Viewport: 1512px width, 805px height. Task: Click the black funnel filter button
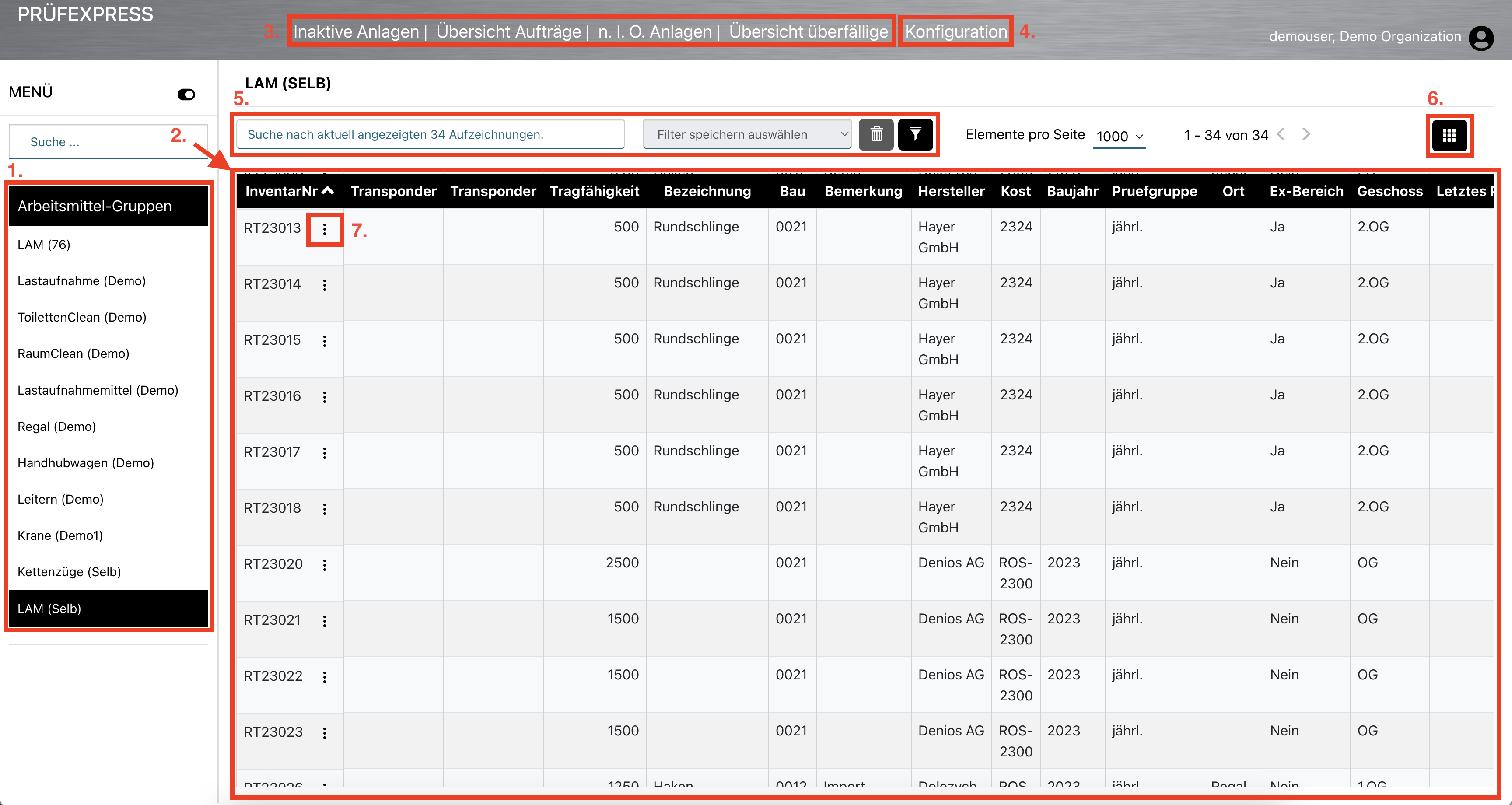point(915,134)
